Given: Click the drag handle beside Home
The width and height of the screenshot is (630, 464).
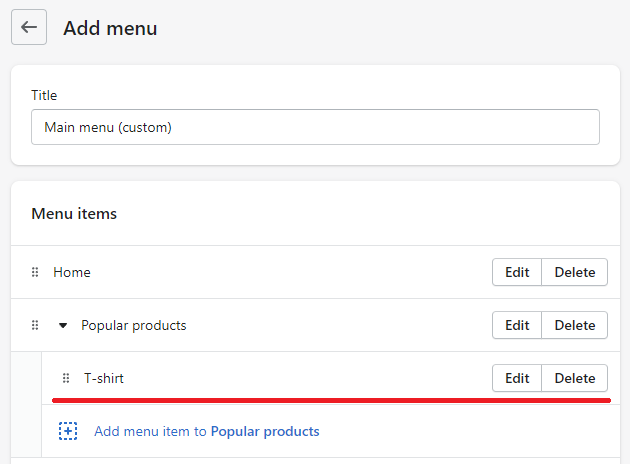Looking at the screenshot, I should (x=35, y=272).
